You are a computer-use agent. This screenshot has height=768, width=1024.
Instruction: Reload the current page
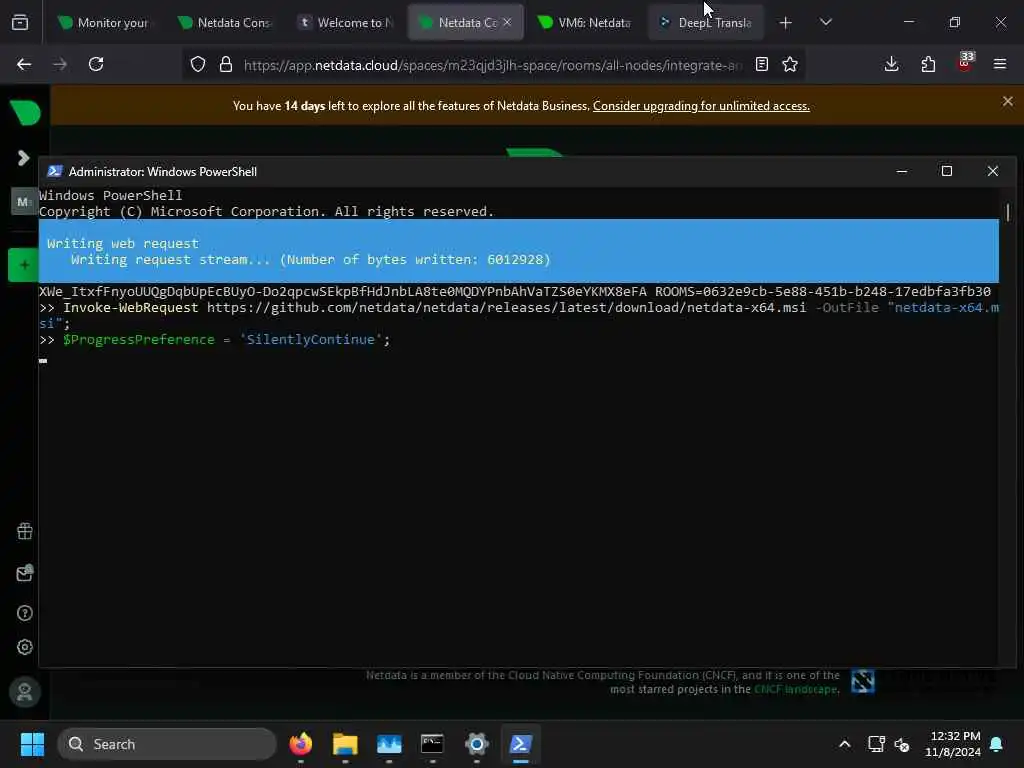coord(96,64)
